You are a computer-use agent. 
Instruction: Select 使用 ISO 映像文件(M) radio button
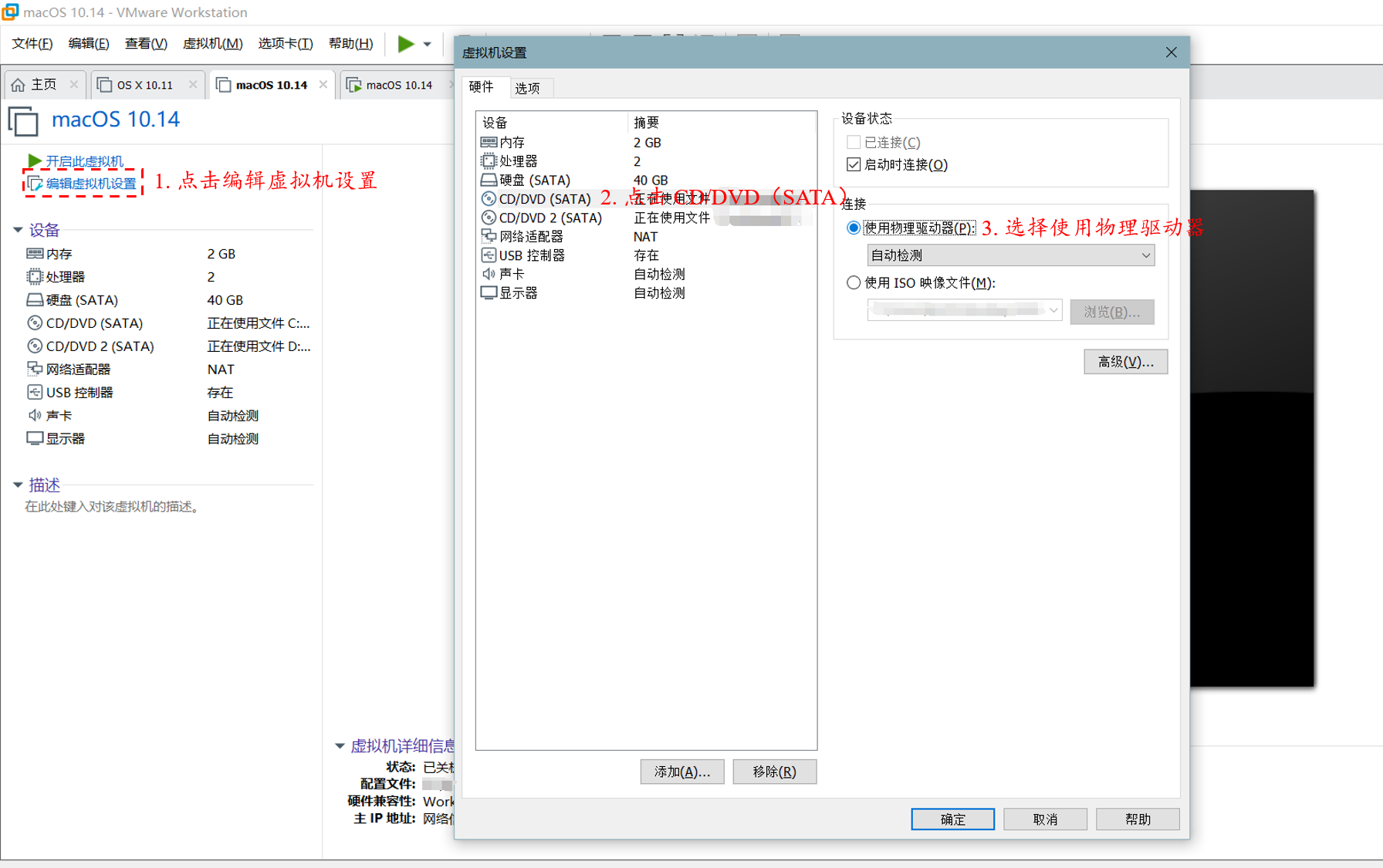(854, 282)
